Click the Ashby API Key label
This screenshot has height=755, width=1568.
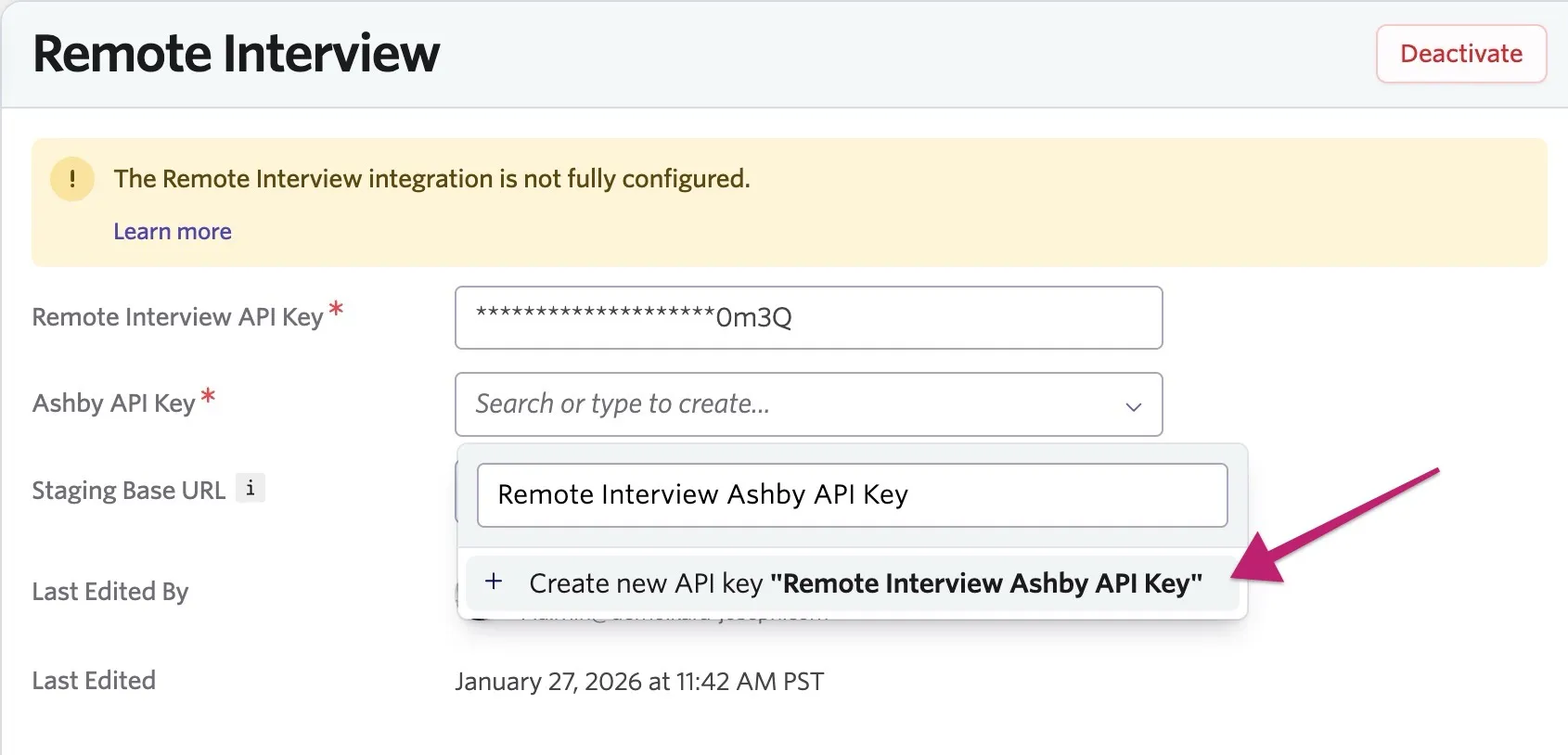[x=113, y=403]
